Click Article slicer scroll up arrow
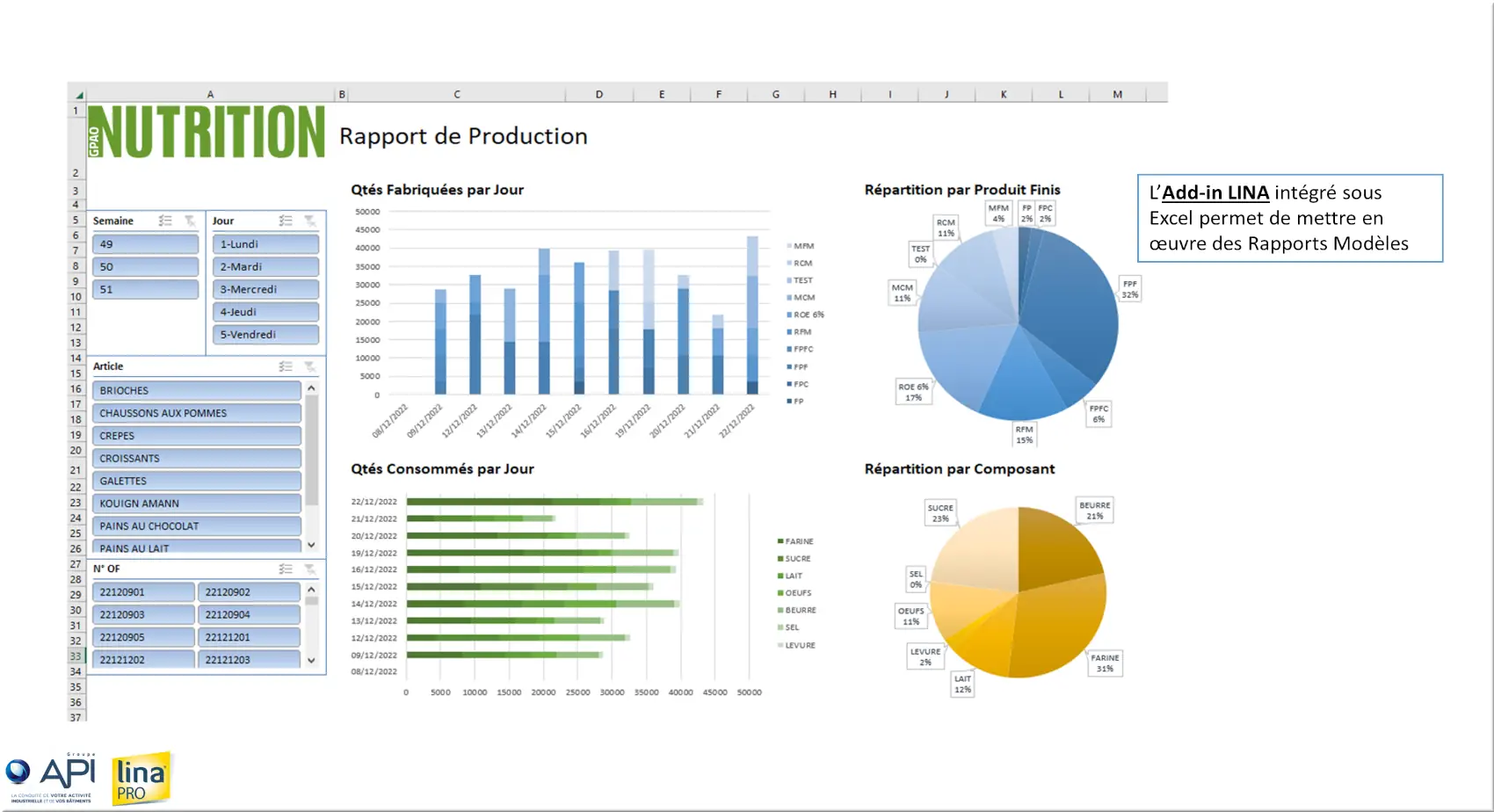The height and width of the screenshot is (812, 1494). [311, 388]
